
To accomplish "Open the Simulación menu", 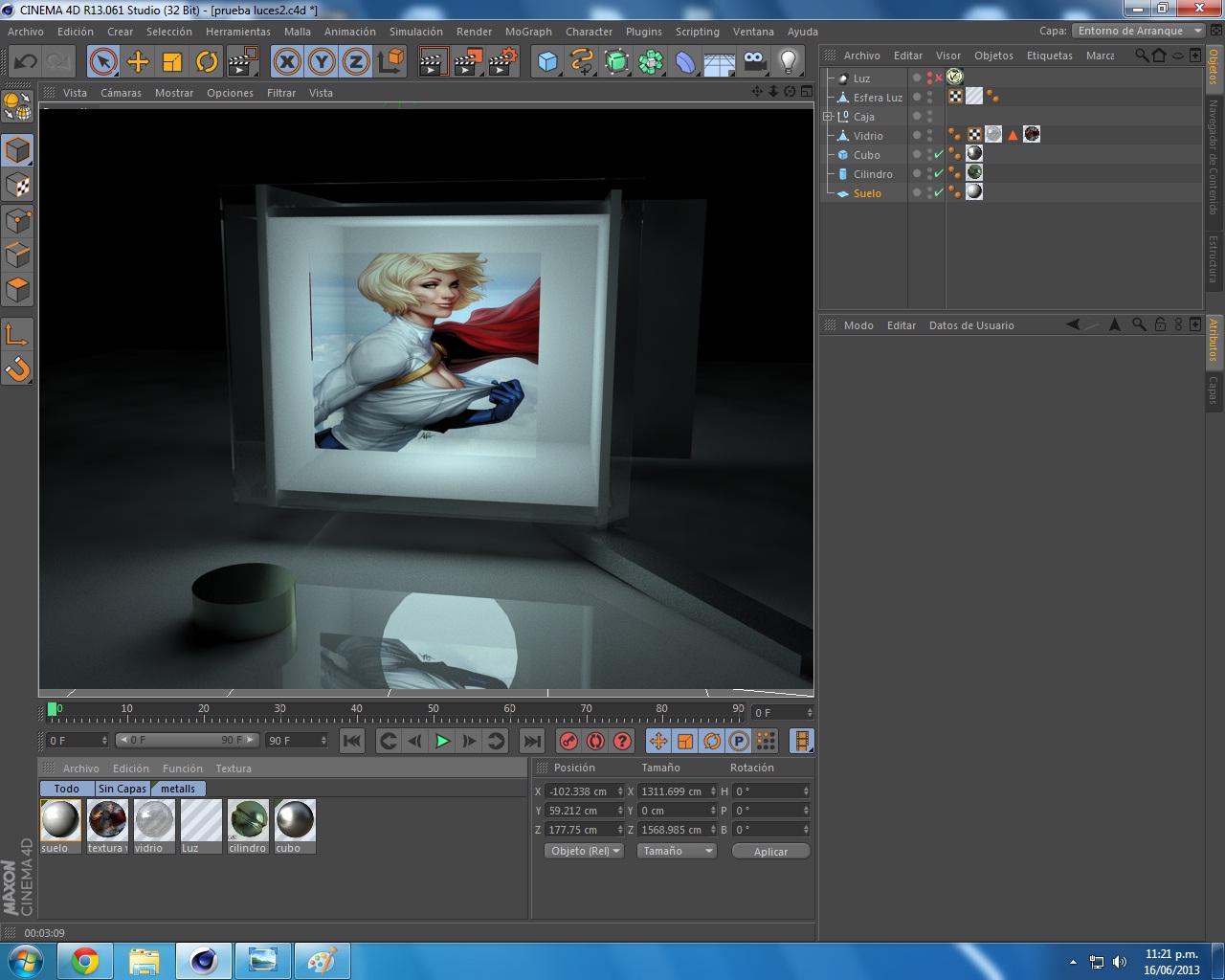I will point(416,32).
